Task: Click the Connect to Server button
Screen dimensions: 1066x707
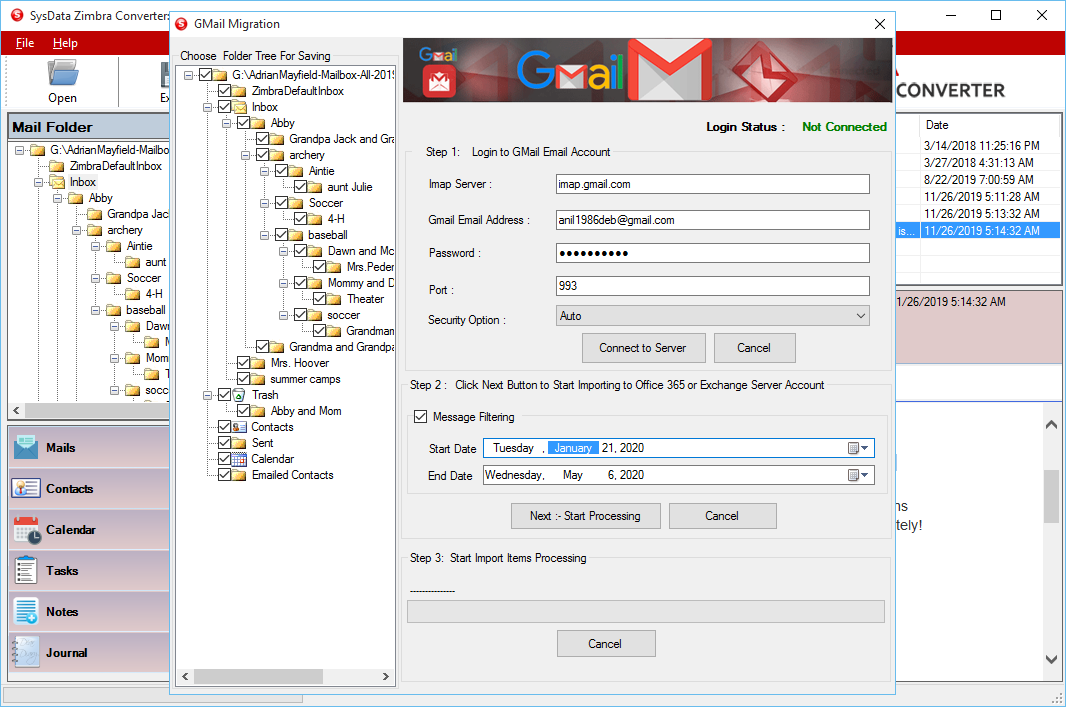Action: tap(643, 348)
